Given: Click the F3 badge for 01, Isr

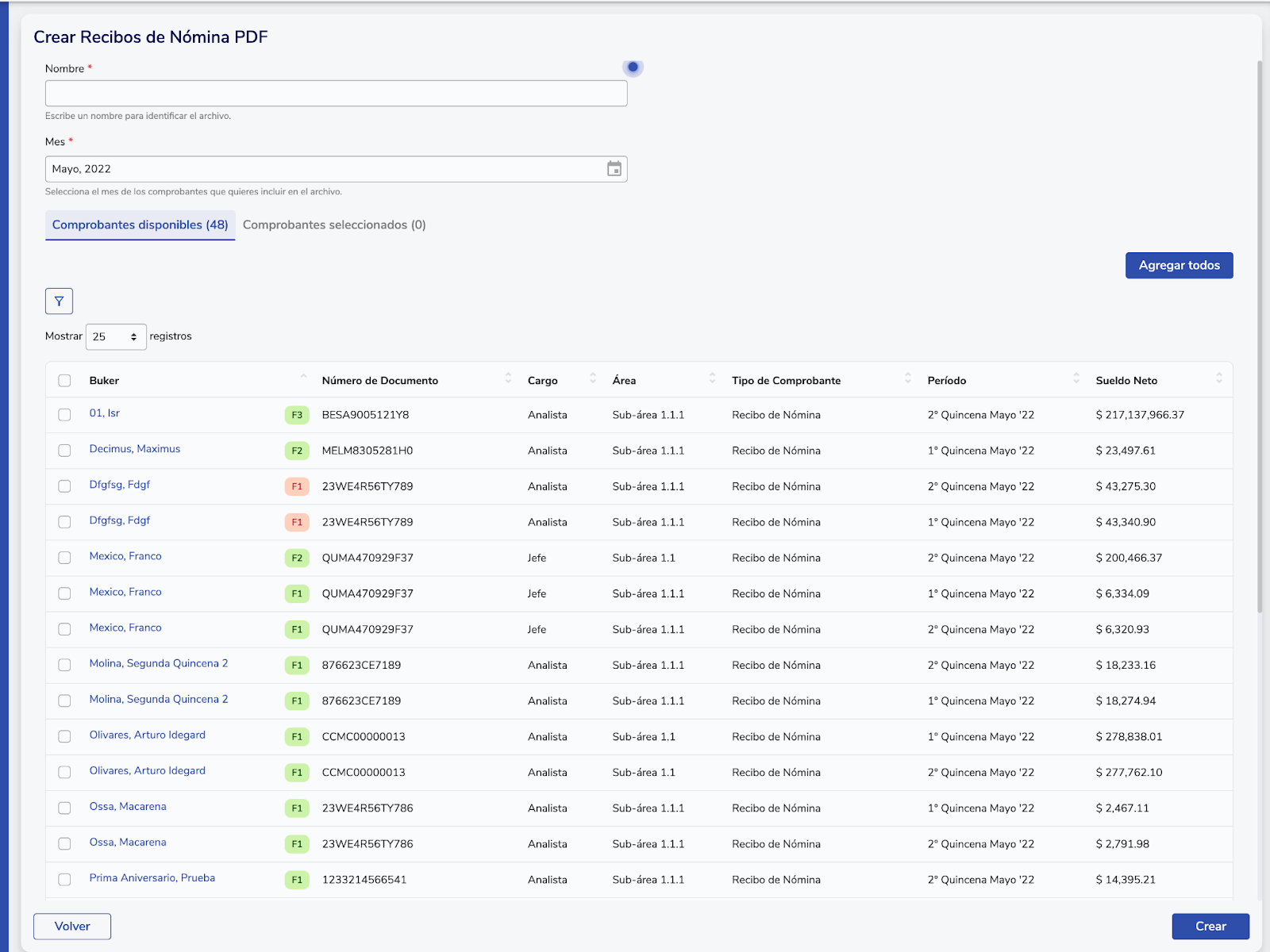Looking at the screenshot, I should pos(297,415).
